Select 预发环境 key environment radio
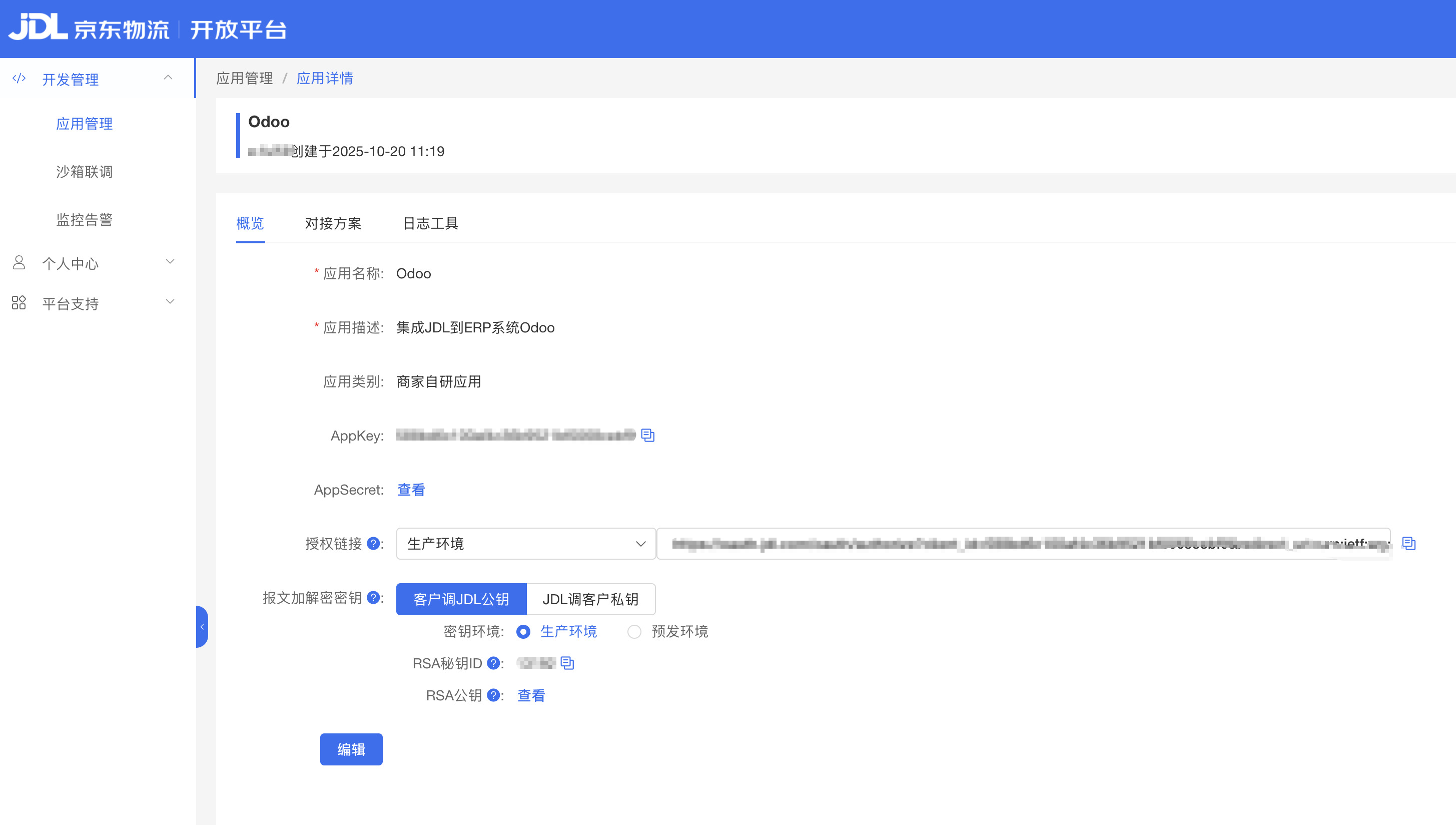Image resolution: width=1456 pixels, height=825 pixels. 634,631
